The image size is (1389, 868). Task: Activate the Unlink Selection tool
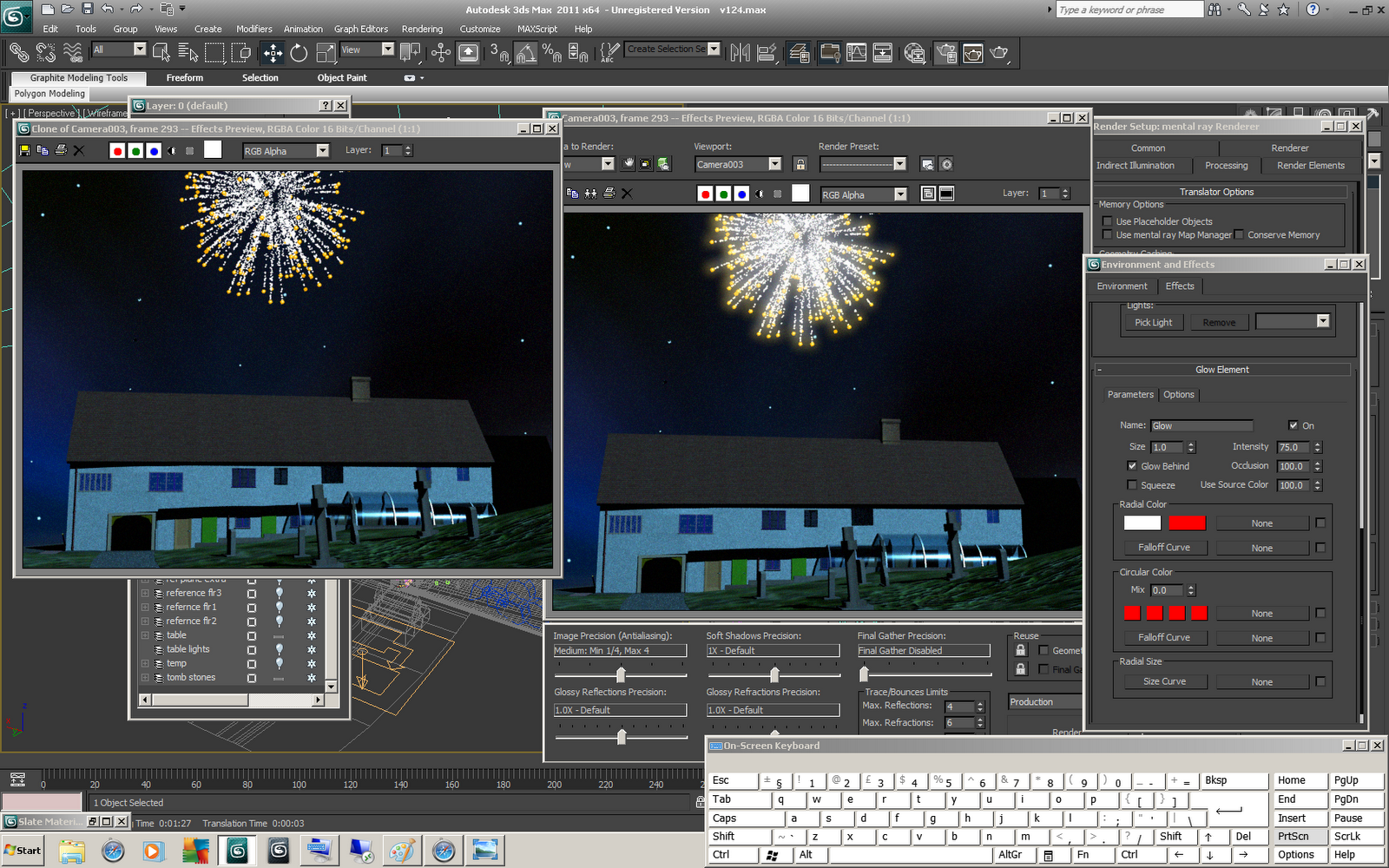pyautogui.click(x=46, y=53)
